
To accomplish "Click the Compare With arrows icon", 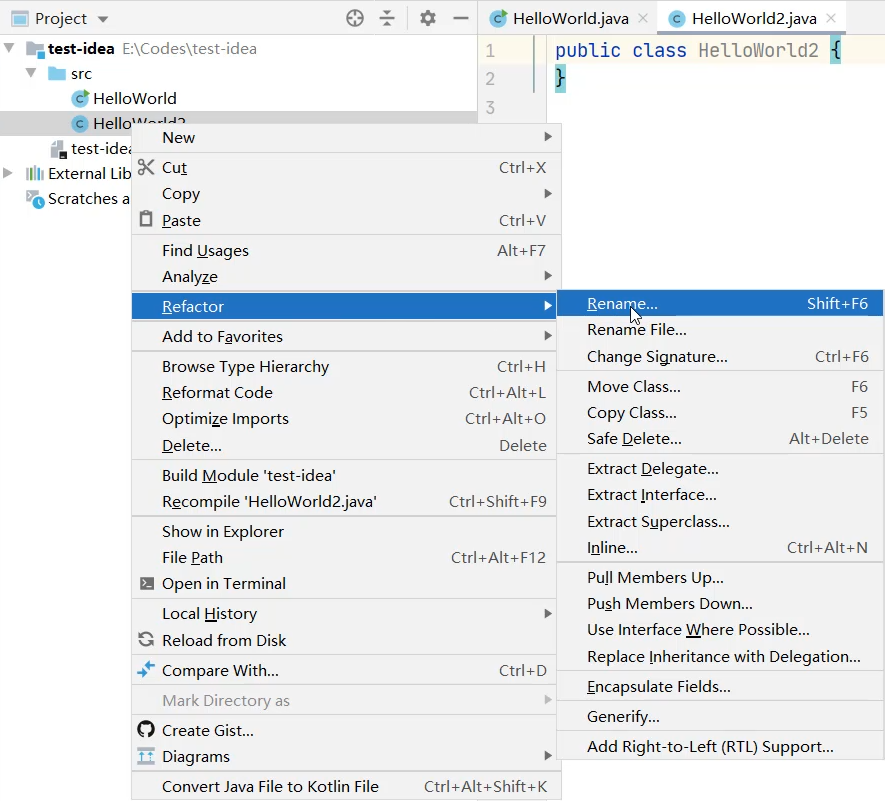I will tap(146, 670).
